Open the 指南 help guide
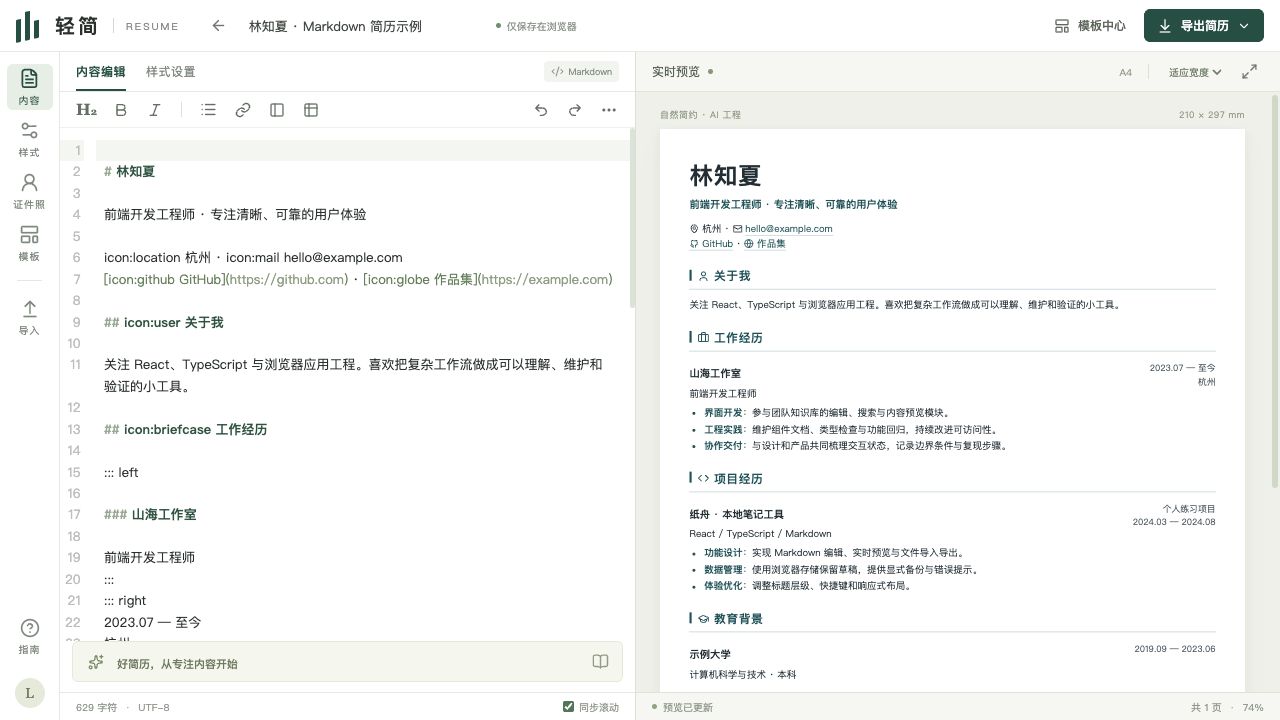 (29, 636)
